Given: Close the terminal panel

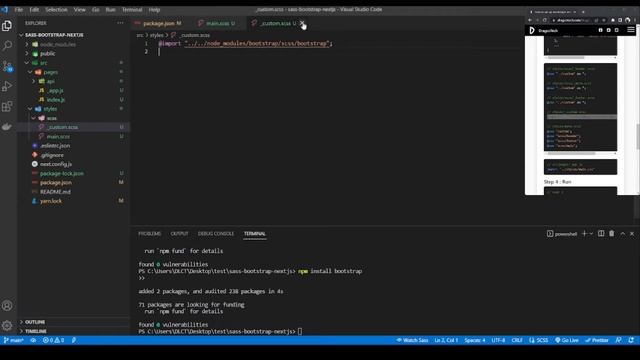Looking at the screenshot, I should tap(632, 233).
